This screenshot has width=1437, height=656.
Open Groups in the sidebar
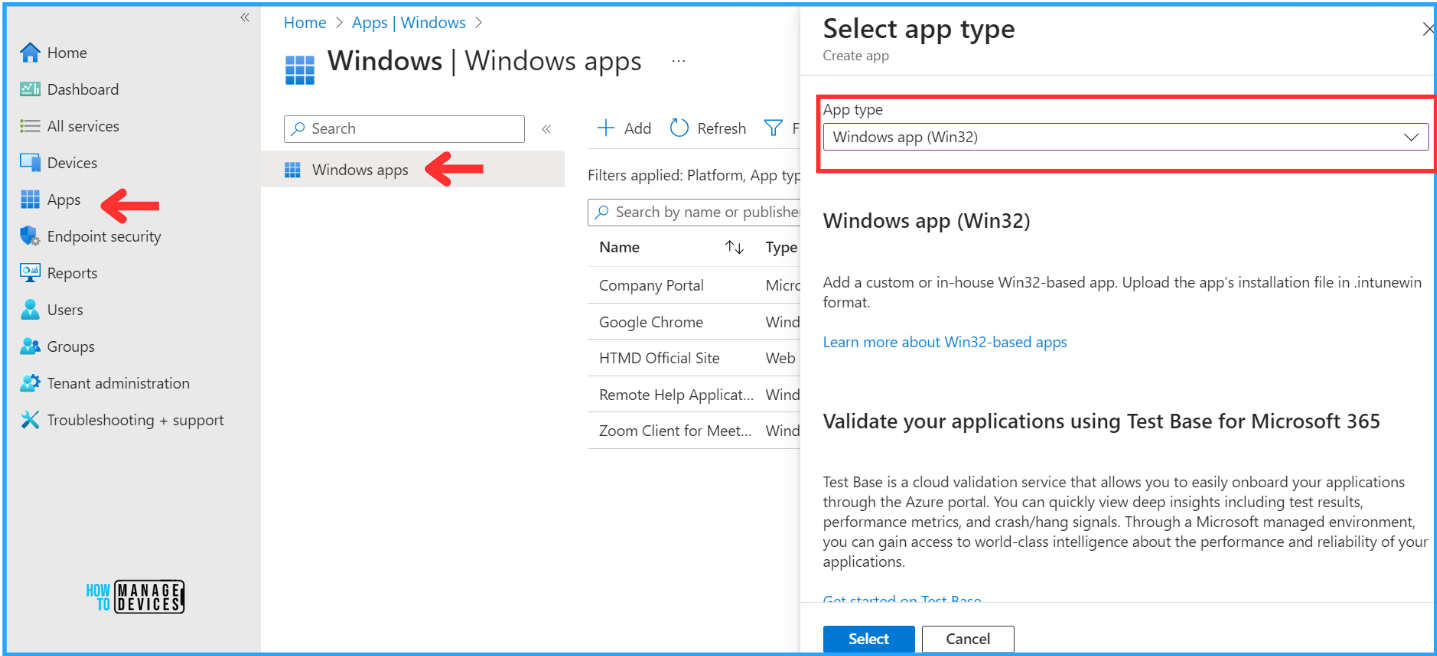(71, 347)
